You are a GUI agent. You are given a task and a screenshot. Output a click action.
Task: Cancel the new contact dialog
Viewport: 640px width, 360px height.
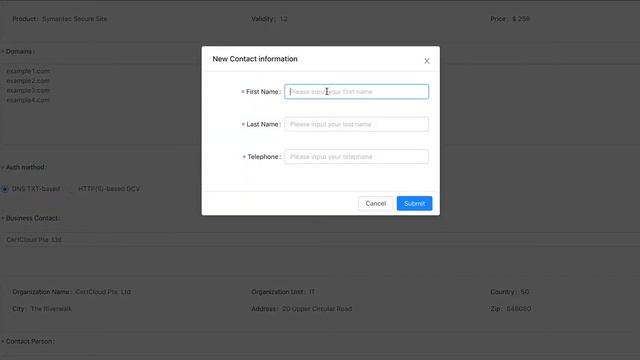click(x=376, y=203)
